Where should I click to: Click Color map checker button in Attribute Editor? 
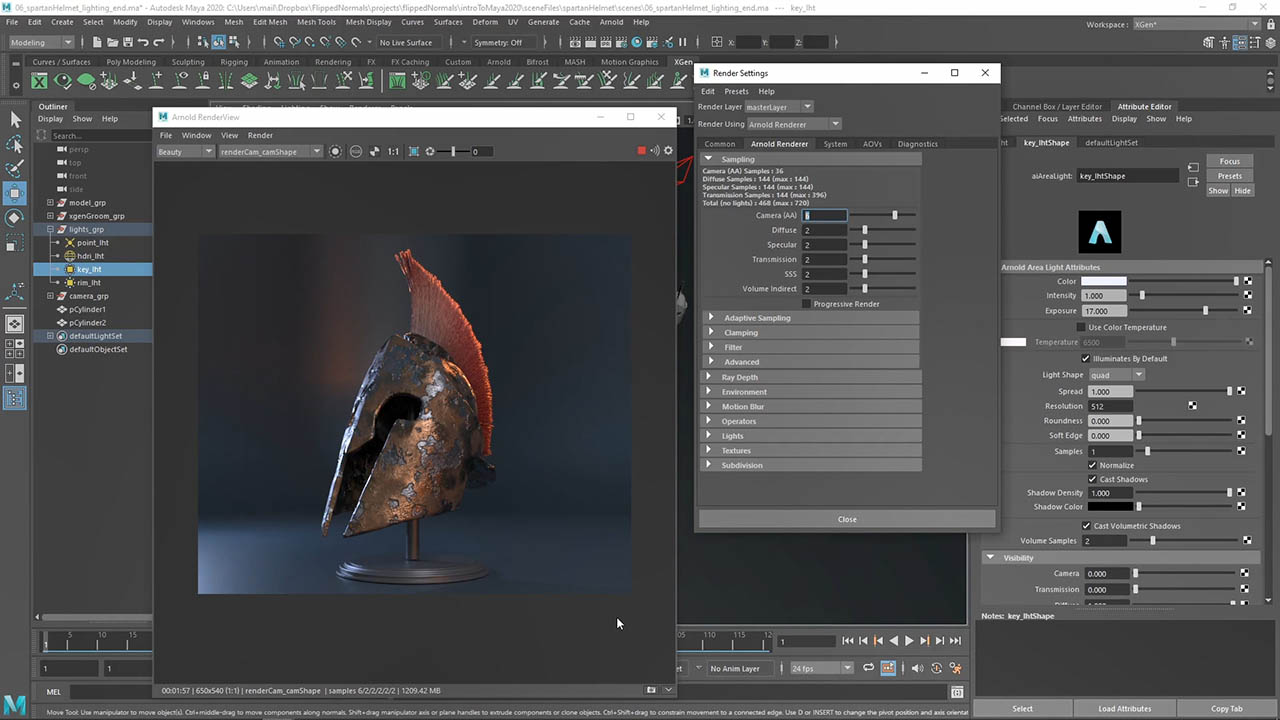[1248, 281]
